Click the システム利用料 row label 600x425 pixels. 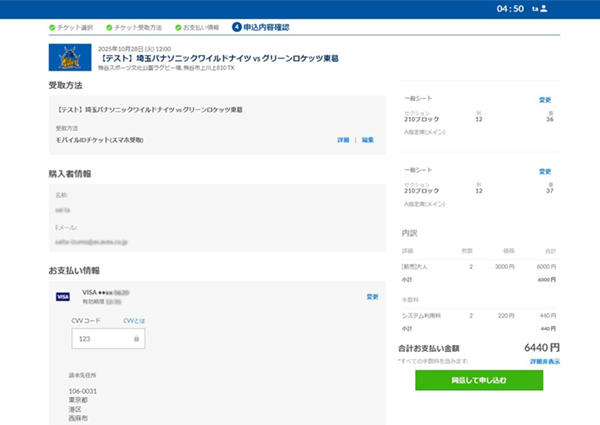(x=421, y=316)
